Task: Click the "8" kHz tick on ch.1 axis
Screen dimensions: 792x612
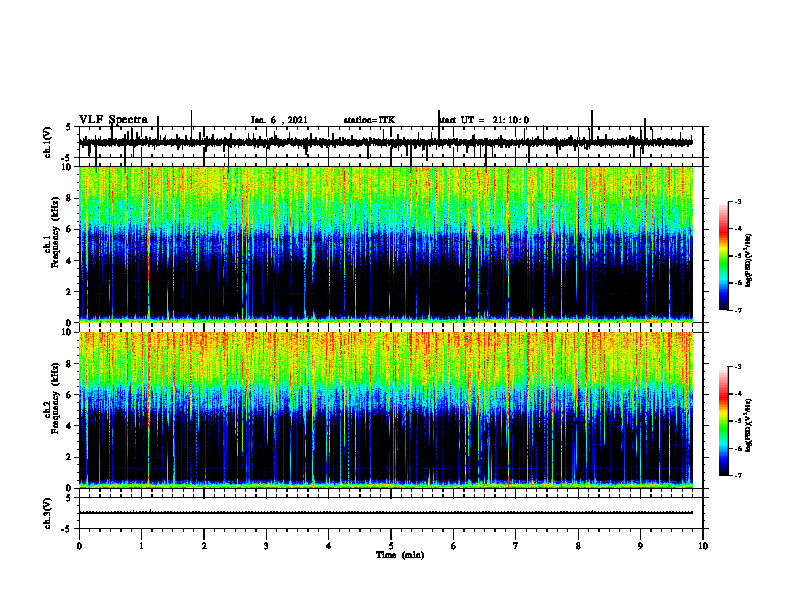Action: pyautogui.click(x=70, y=198)
